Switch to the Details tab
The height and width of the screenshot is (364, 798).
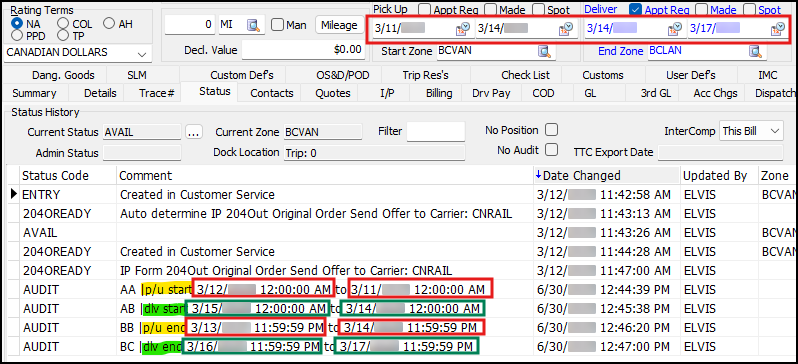pos(100,93)
